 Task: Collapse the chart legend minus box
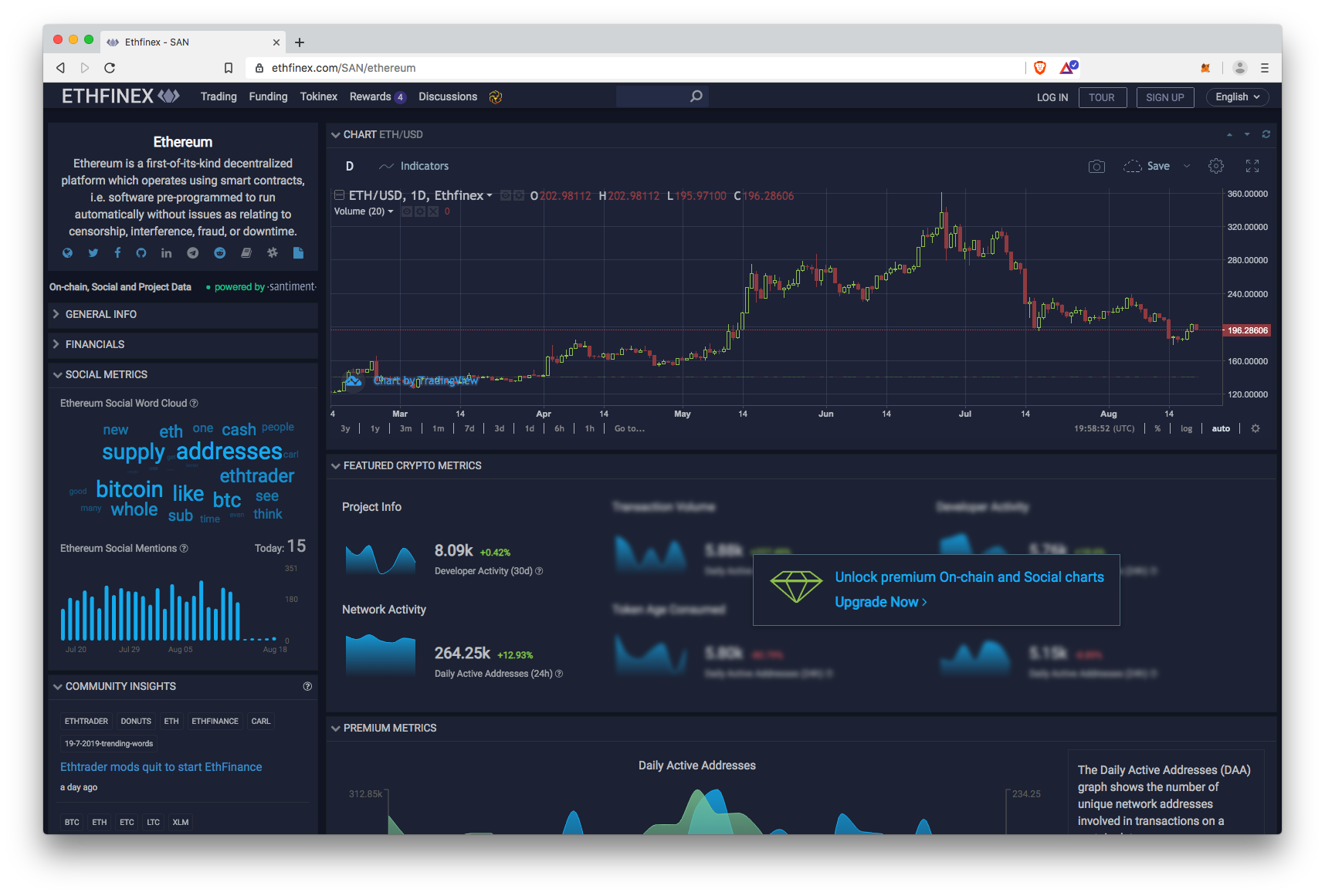339,195
